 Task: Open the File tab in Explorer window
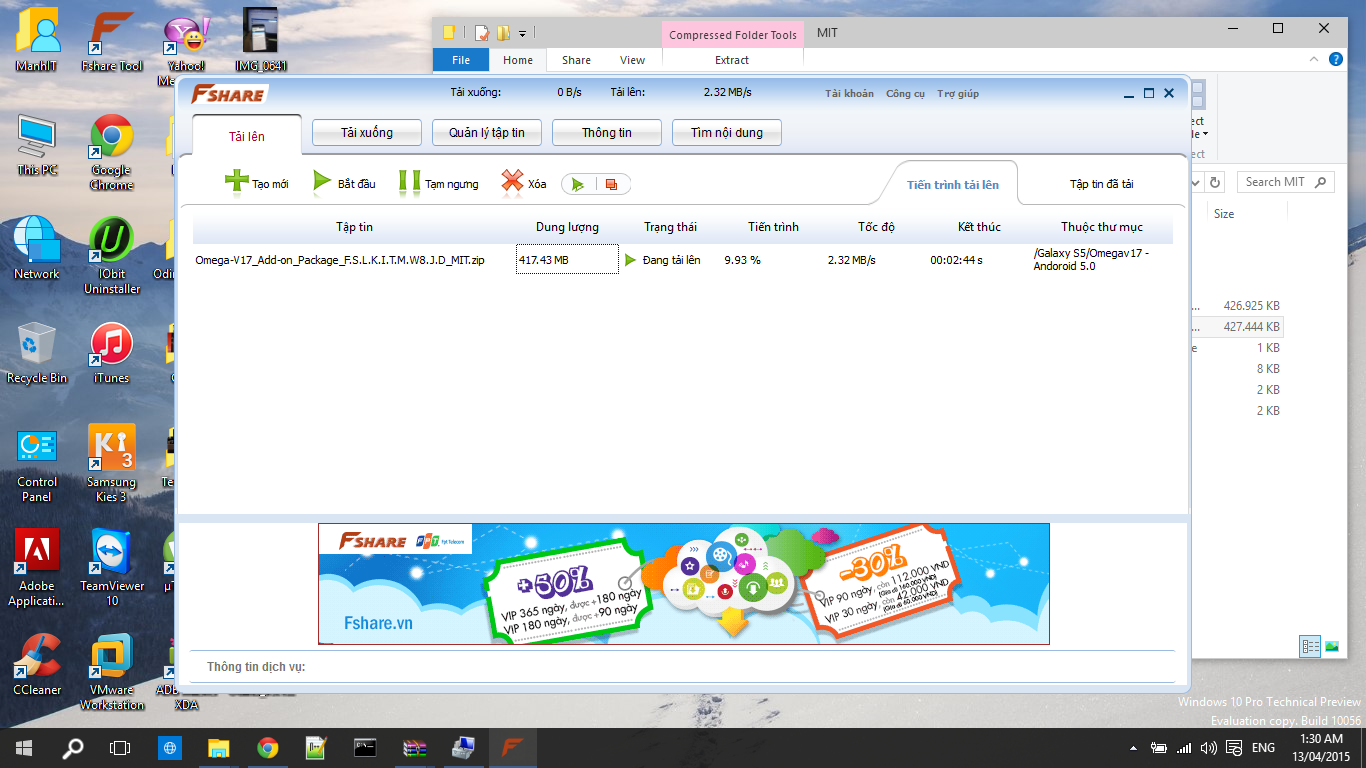point(461,60)
